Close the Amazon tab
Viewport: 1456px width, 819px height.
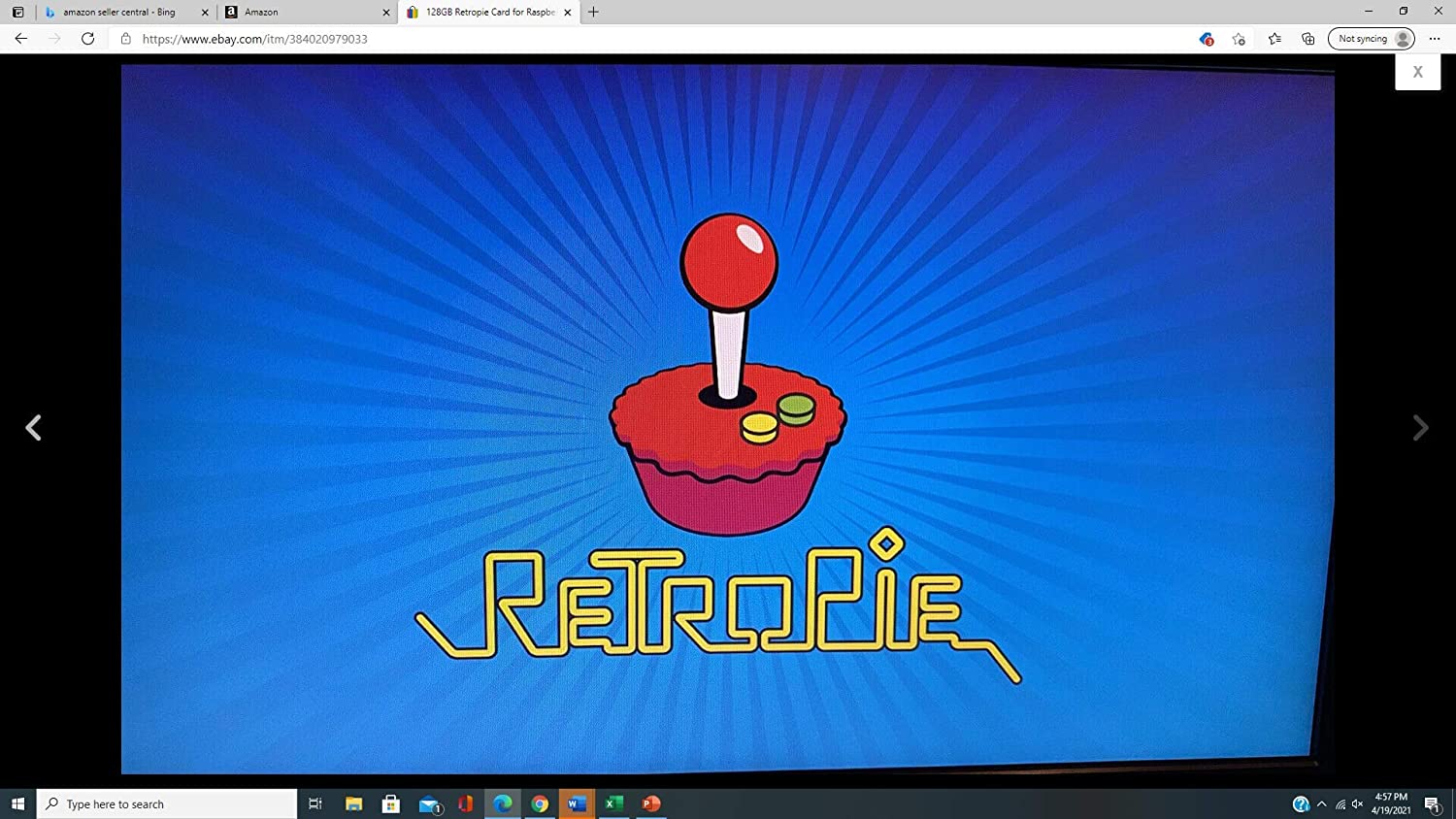pyautogui.click(x=386, y=13)
